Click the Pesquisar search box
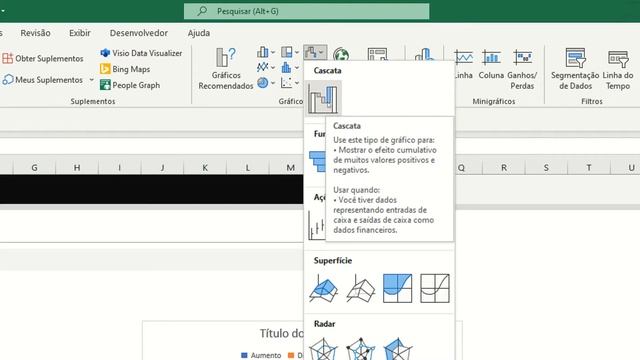 pyautogui.click(x=307, y=11)
